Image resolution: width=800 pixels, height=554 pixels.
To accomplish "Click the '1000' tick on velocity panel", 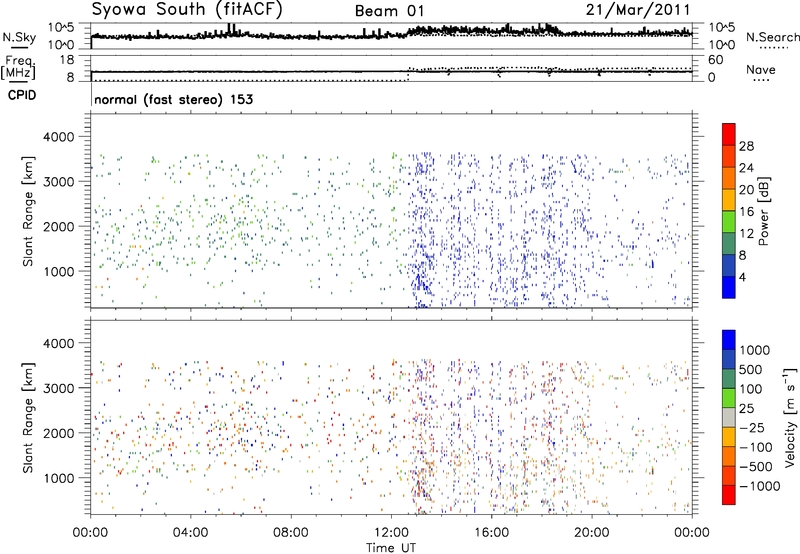I will pyautogui.click(x=58, y=478).
